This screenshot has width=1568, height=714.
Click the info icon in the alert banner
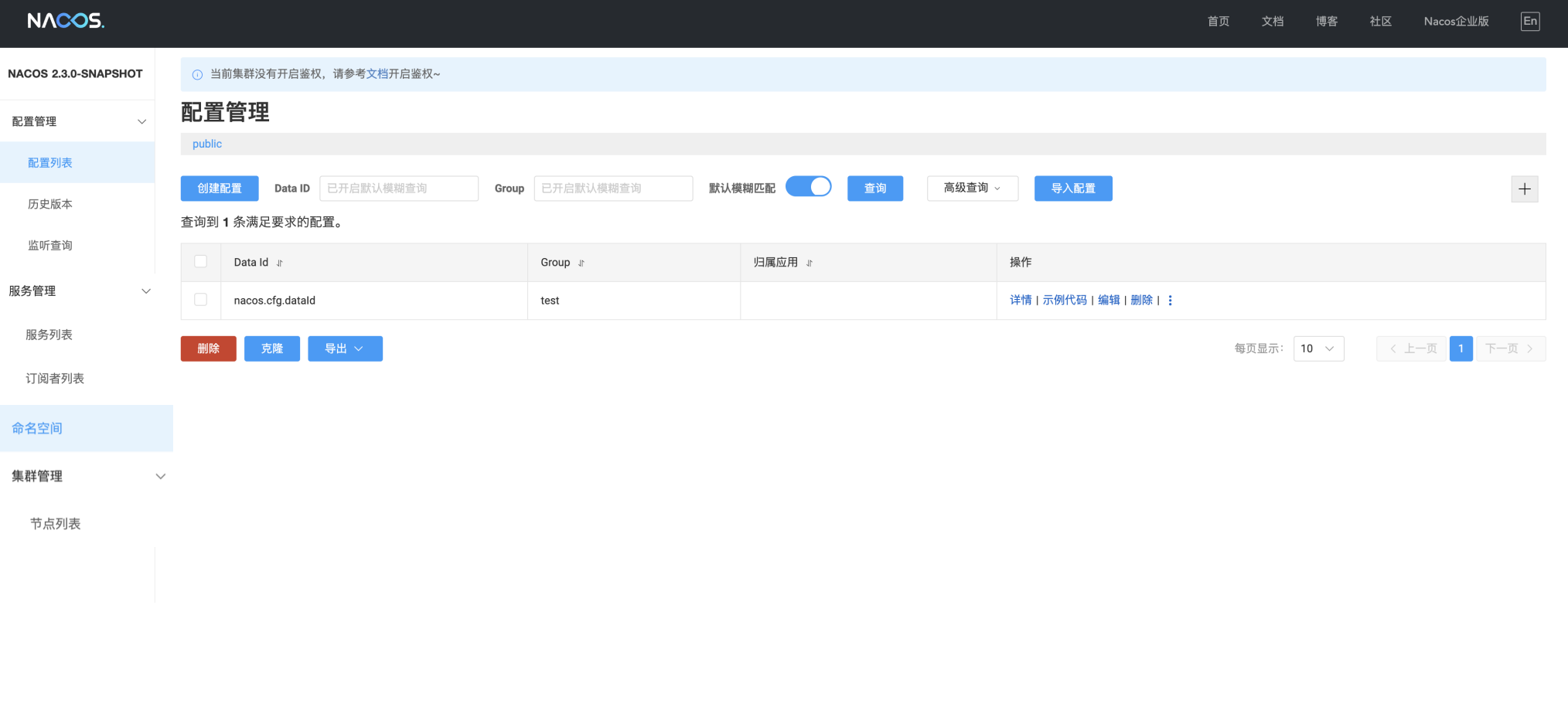click(197, 75)
